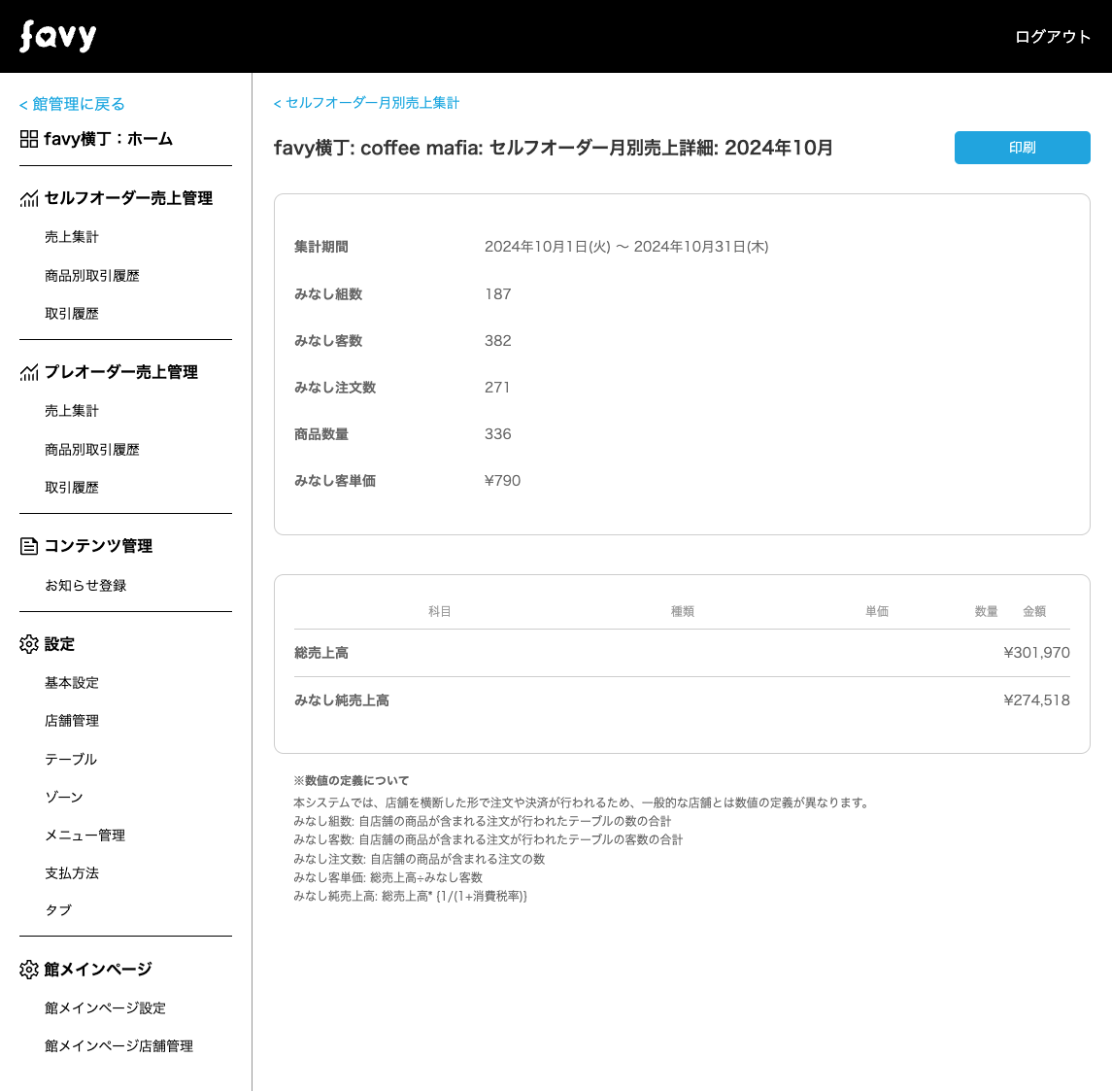
Task: Open お知らせ登録
Action: tap(85, 586)
